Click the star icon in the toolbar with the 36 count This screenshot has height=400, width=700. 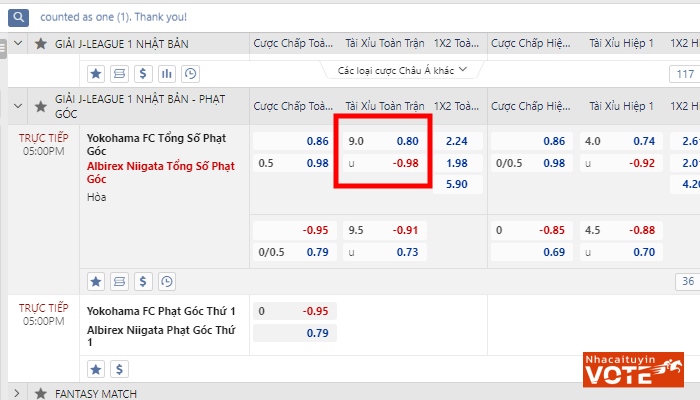pyautogui.click(x=96, y=282)
